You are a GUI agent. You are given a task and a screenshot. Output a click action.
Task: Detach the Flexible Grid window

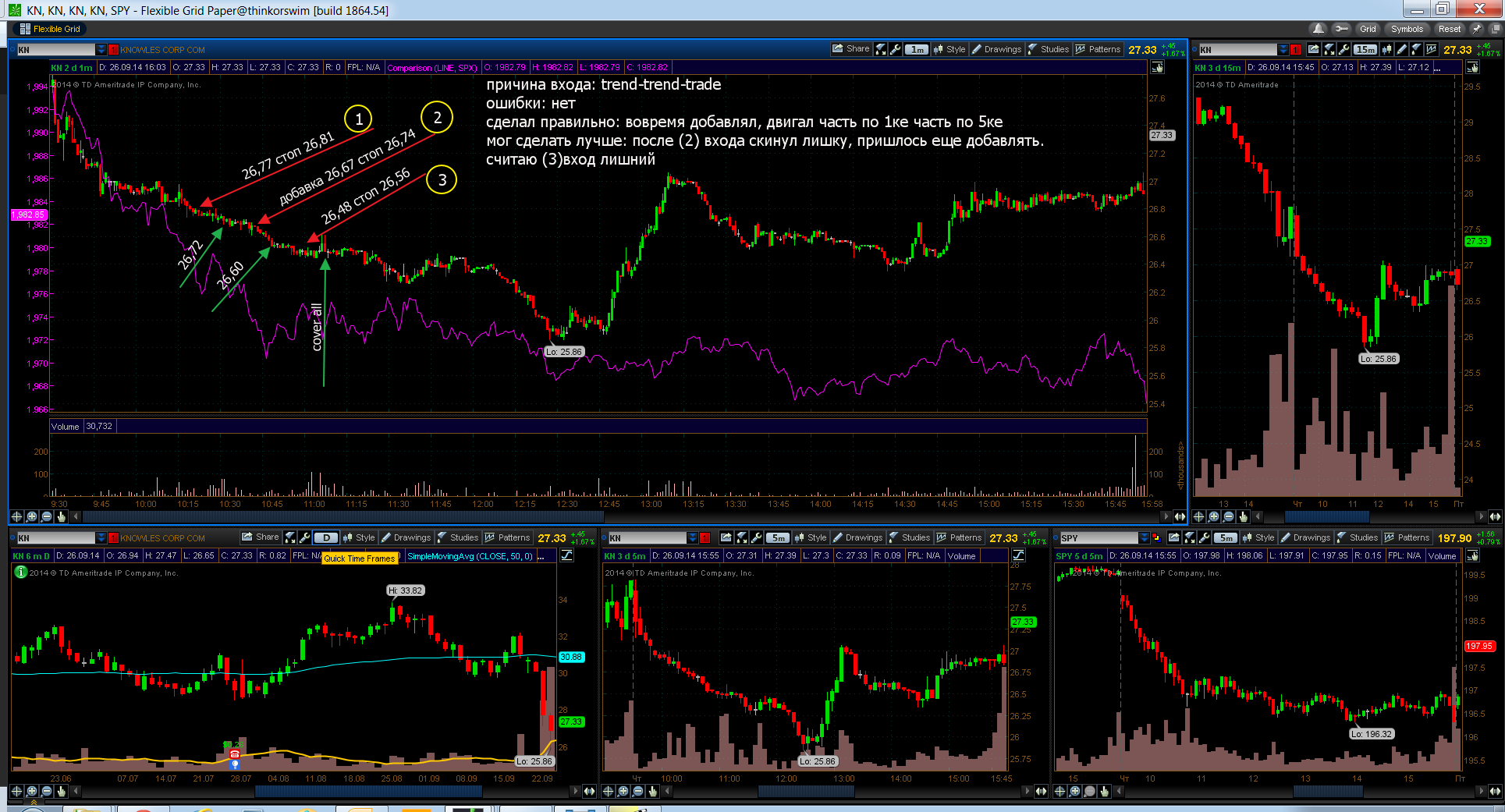coord(1496,29)
